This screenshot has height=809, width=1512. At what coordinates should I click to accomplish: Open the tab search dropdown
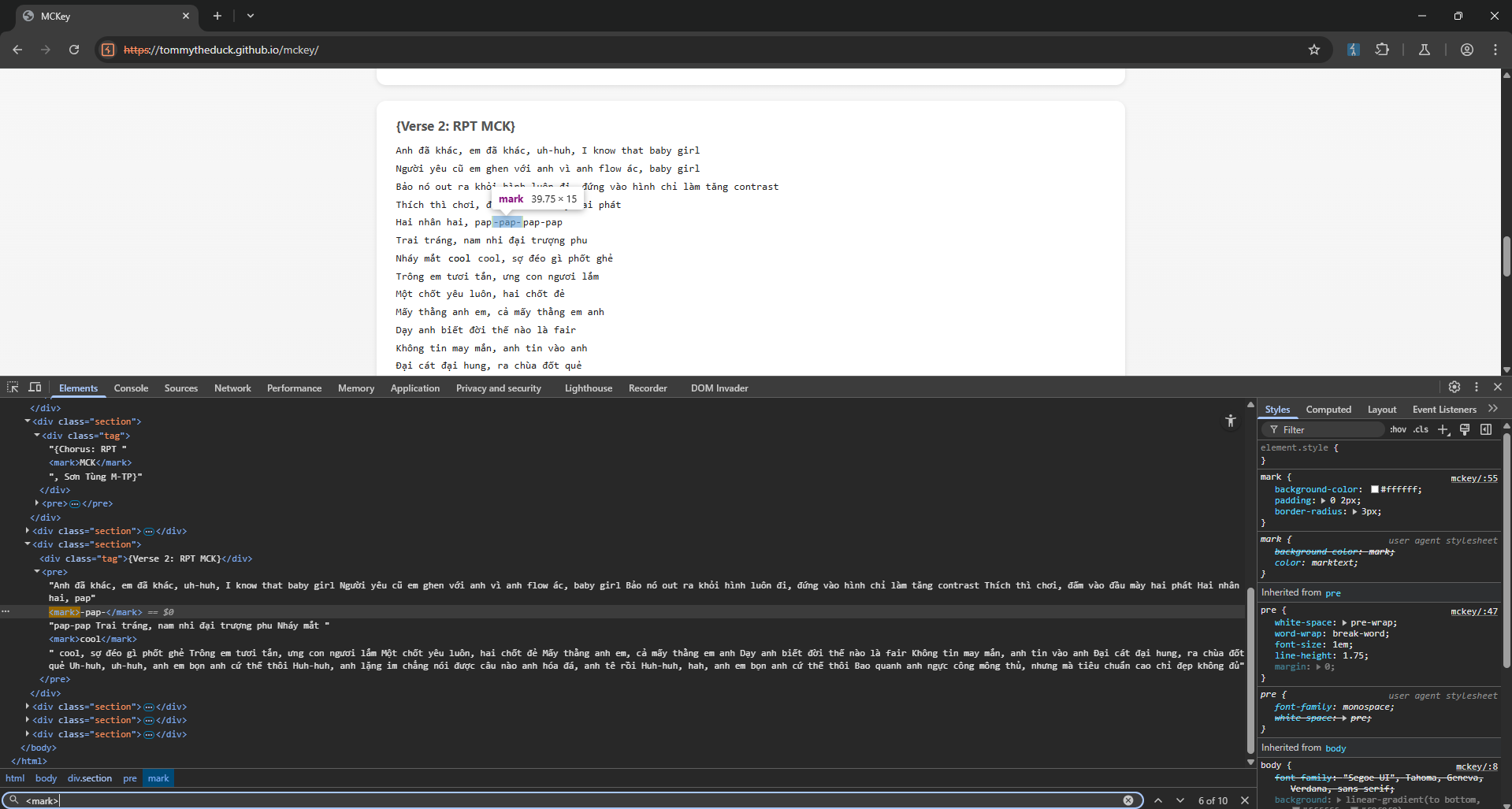(251, 16)
